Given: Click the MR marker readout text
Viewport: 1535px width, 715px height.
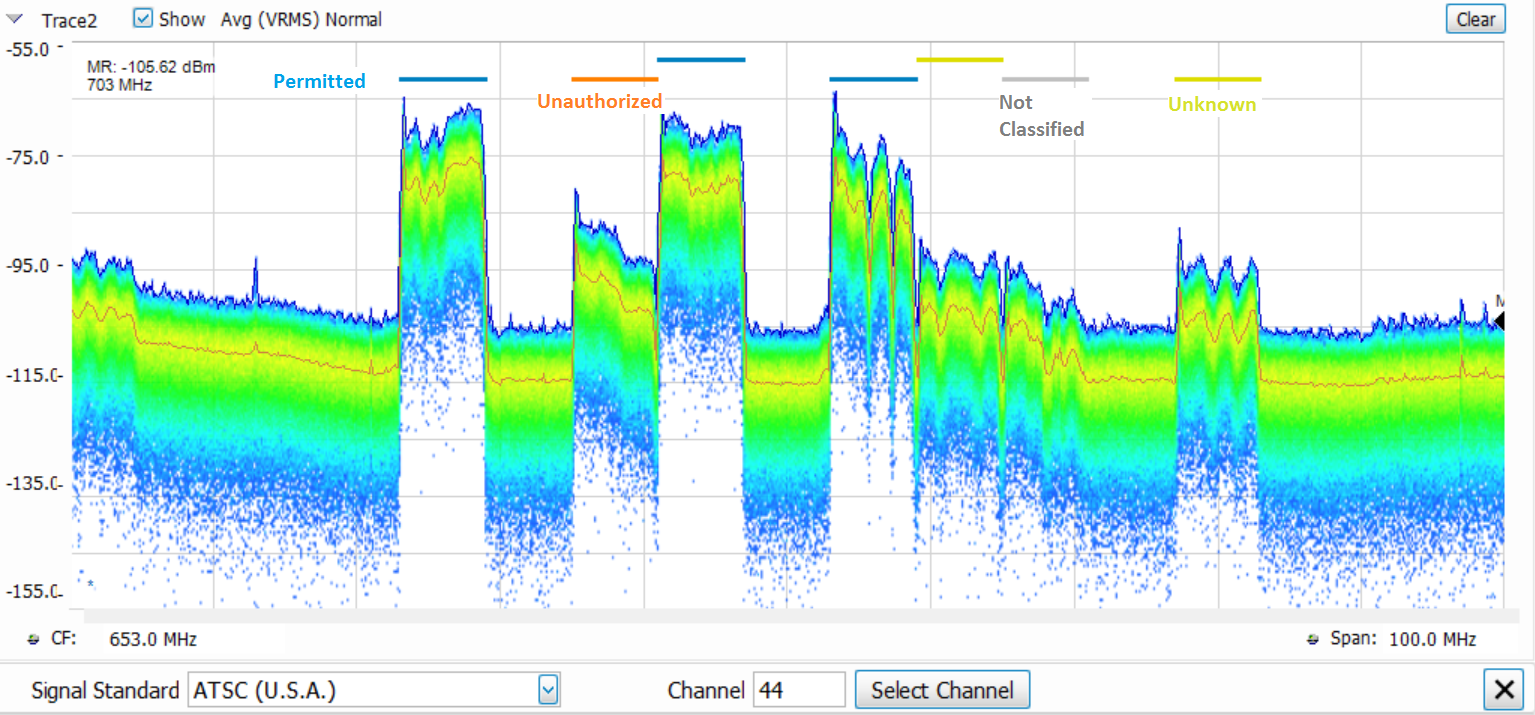Looking at the screenshot, I should [151, 67].
